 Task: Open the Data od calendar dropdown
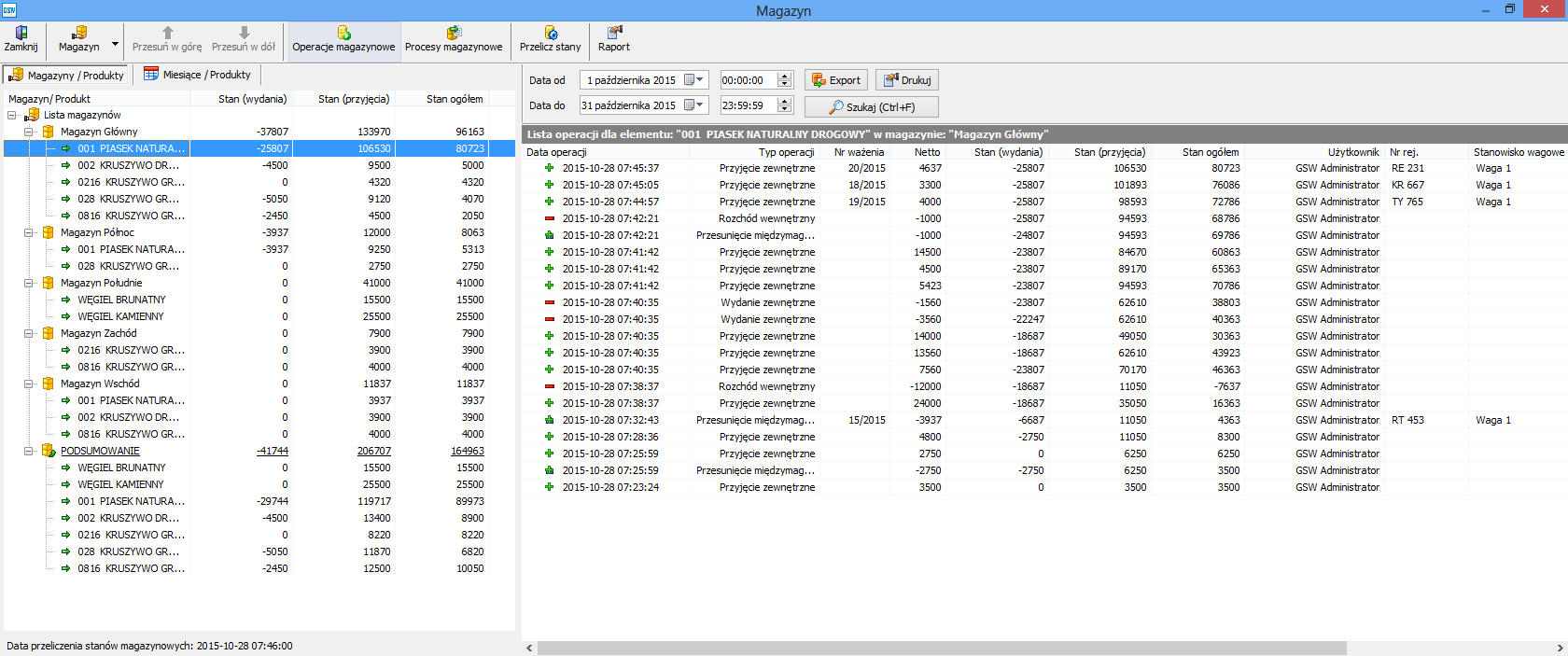click(x=694, y=80)
